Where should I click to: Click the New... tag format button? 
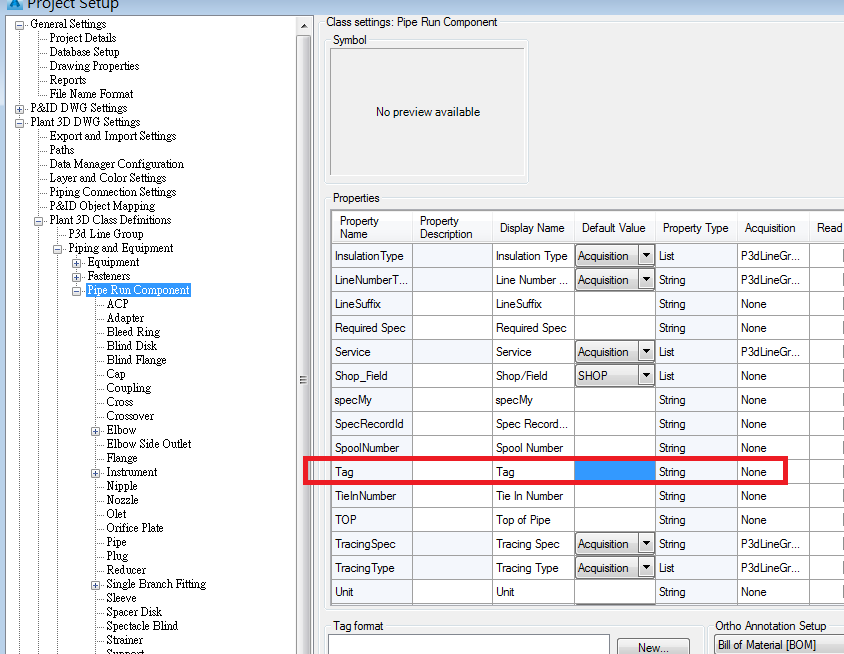(653, 646)
